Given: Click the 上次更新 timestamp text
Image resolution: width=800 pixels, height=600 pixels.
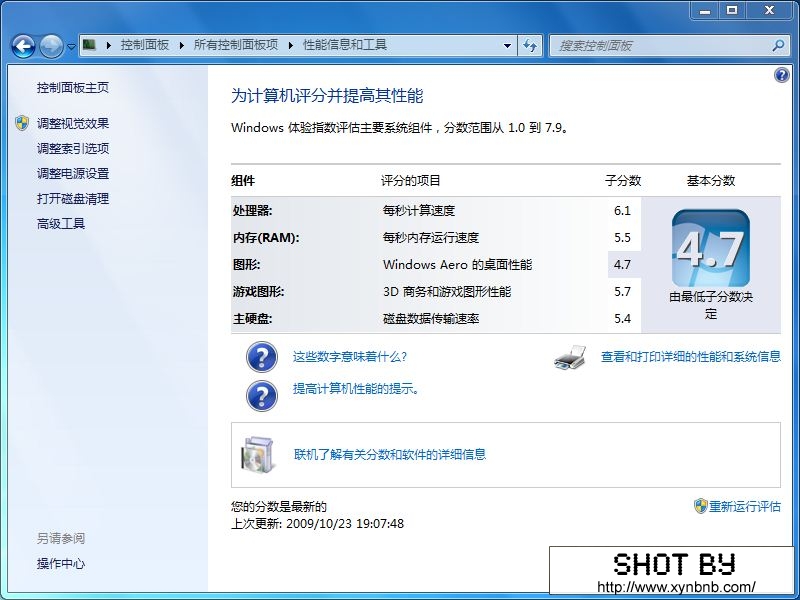Looking at the screenshot, I should [x=317, y=523].
